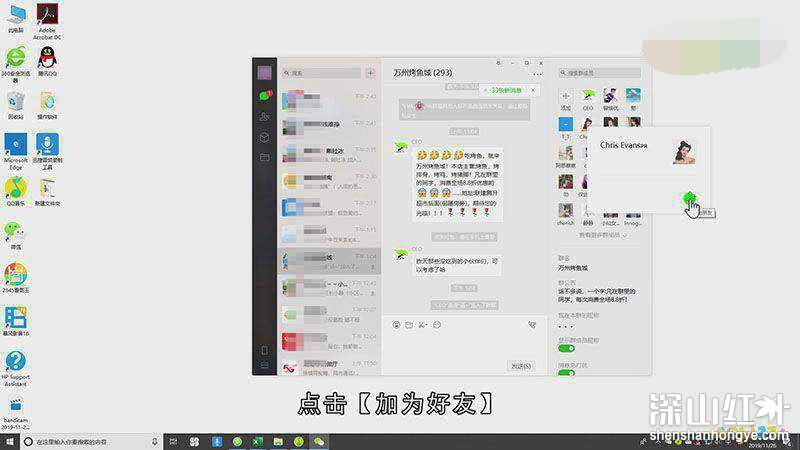Click the send file folder icon
800x450 pixels.
click(x=409, y=325)
